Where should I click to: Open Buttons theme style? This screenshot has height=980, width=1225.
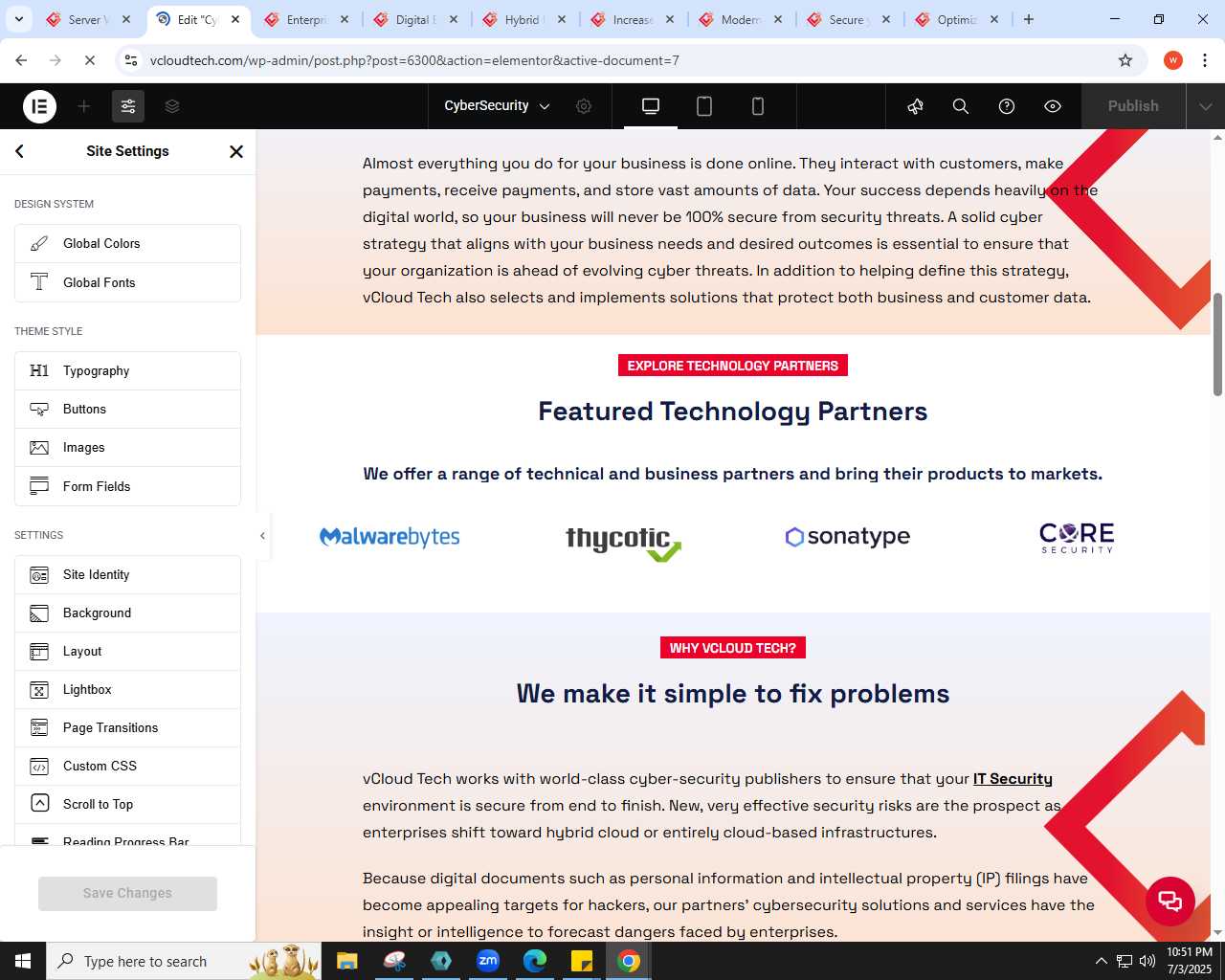pos(127,410)
